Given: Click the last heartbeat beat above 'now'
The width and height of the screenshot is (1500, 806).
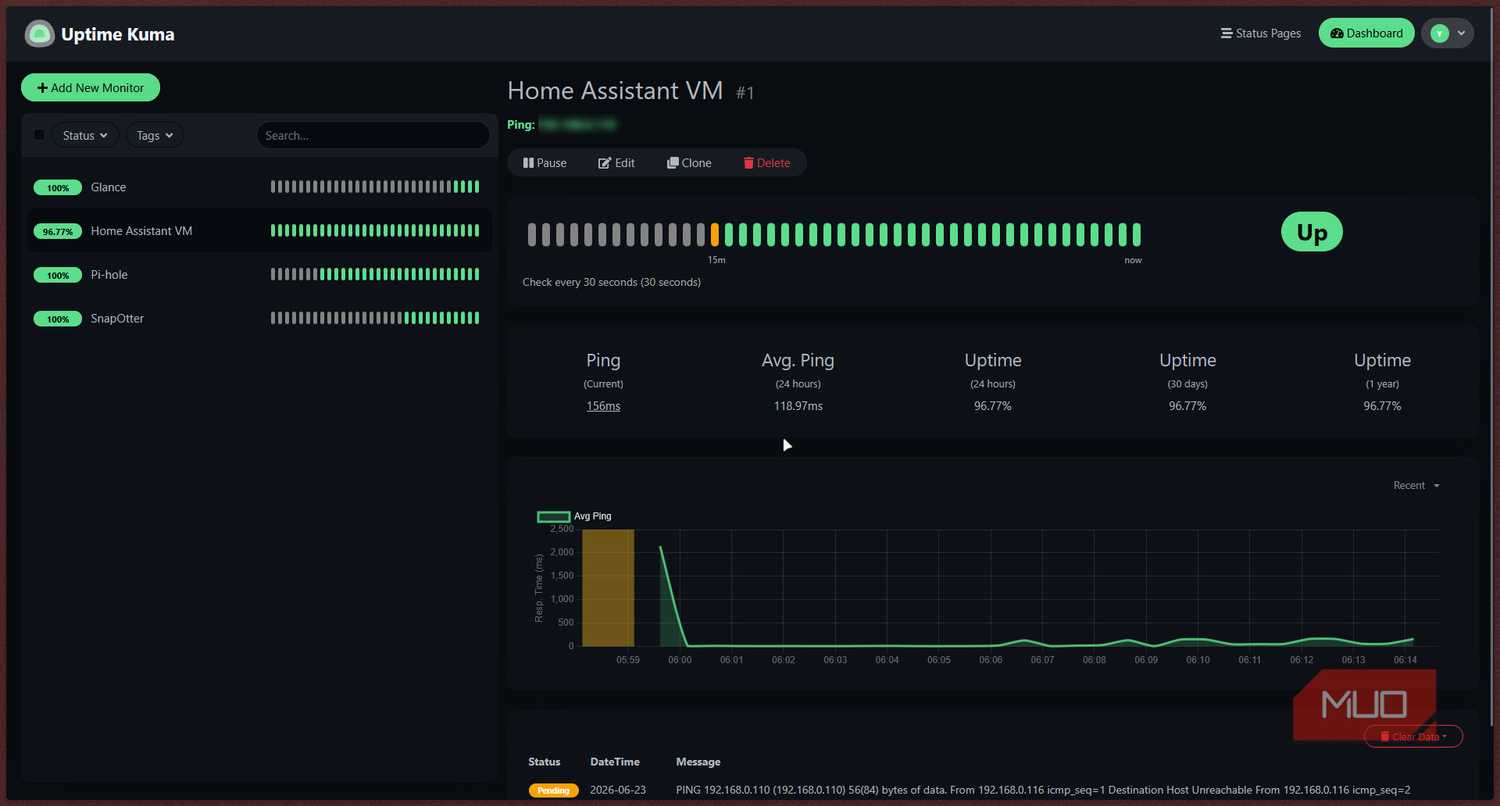Looking at the screenshot, I should (x=1137, y=235).
